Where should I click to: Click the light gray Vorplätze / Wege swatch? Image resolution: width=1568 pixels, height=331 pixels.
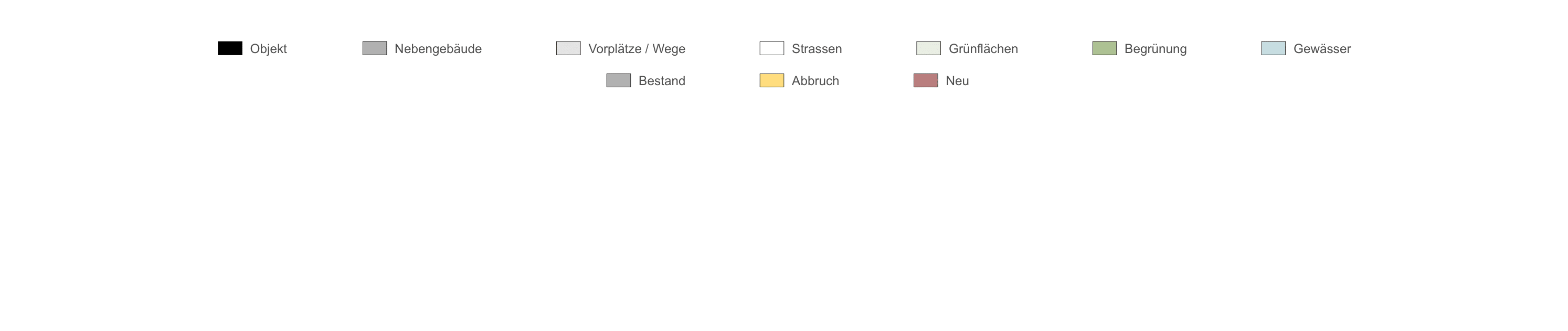(568, 48)
